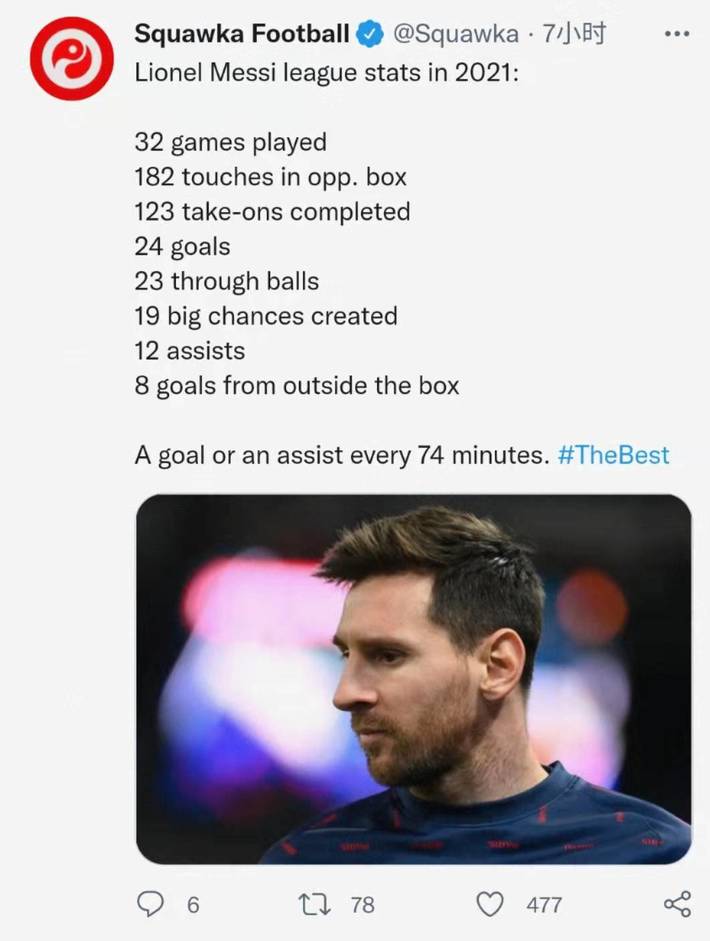
Task: Click the blue verified badge
Action: coord(370,35)
